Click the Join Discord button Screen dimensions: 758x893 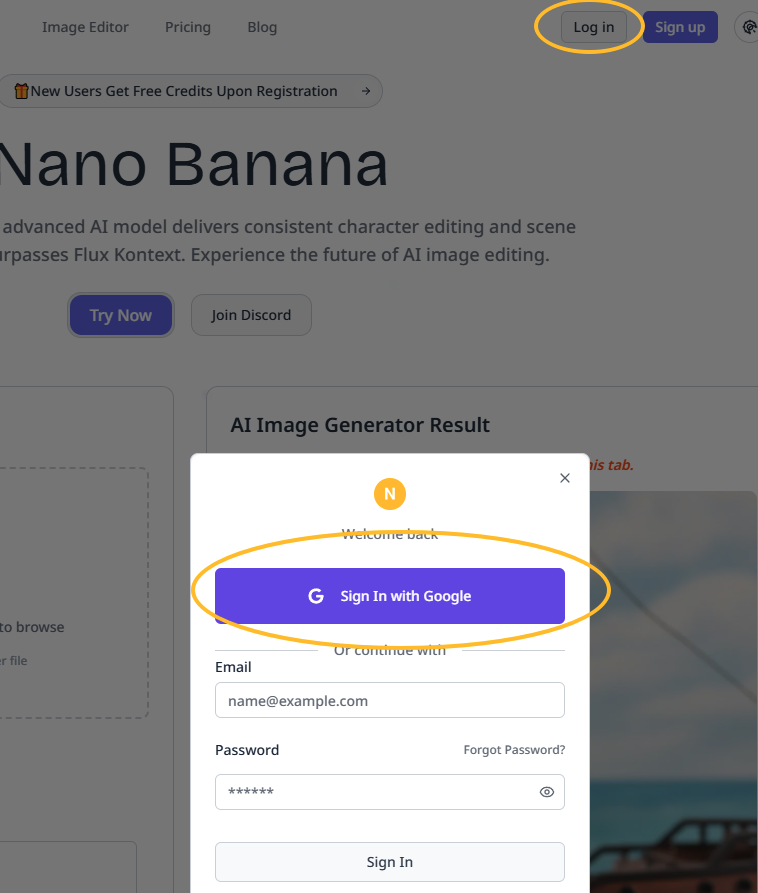coord(250,315)
